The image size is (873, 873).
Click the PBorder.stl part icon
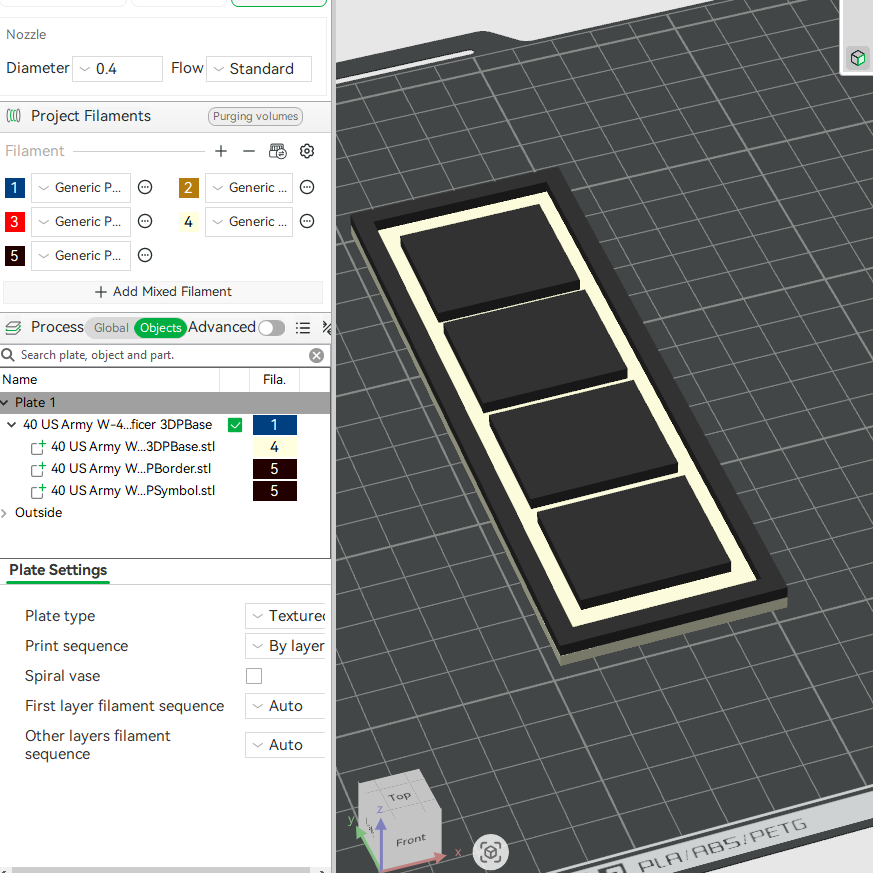(x=38, y=469)
